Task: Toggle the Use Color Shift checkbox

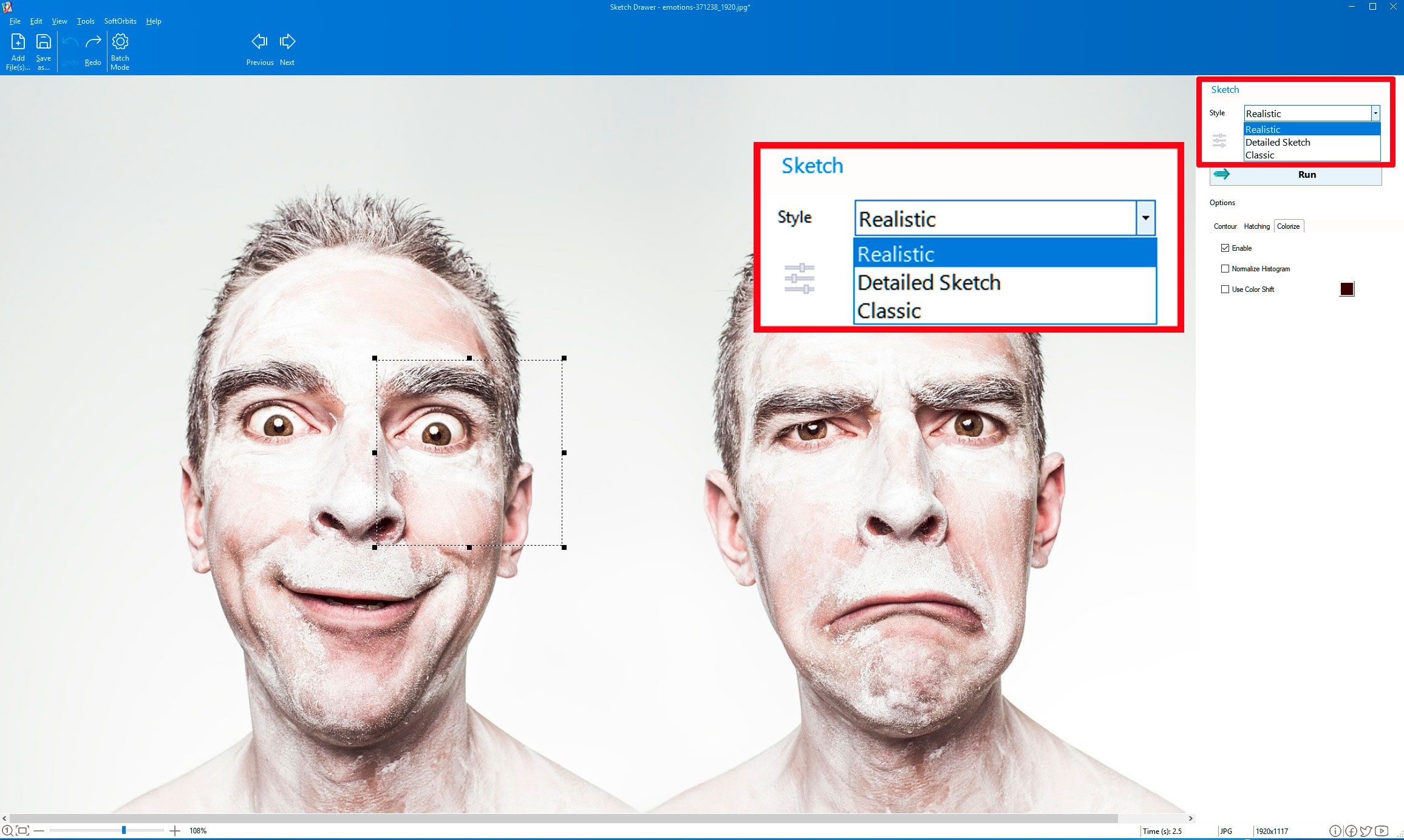Action: (1225, 289)
